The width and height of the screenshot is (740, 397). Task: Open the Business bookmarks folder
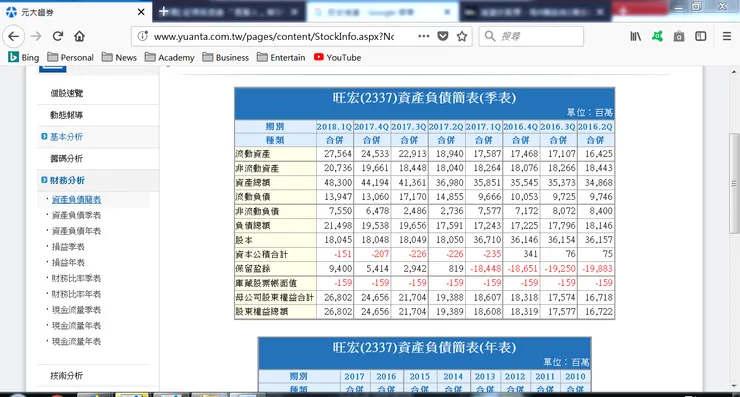[x=226, y=58]
